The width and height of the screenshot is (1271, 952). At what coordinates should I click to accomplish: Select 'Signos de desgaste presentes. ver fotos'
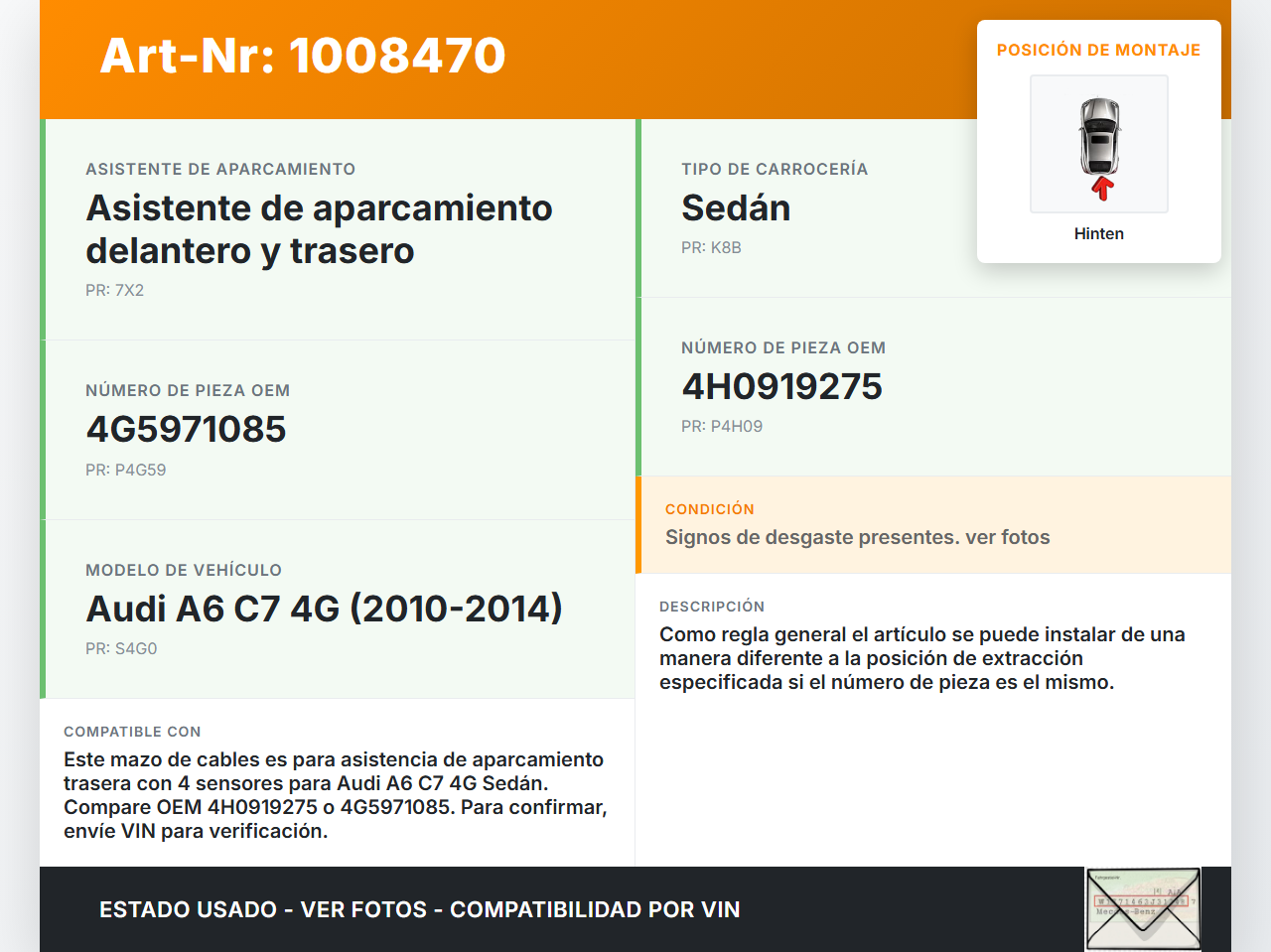click(858, 537)
